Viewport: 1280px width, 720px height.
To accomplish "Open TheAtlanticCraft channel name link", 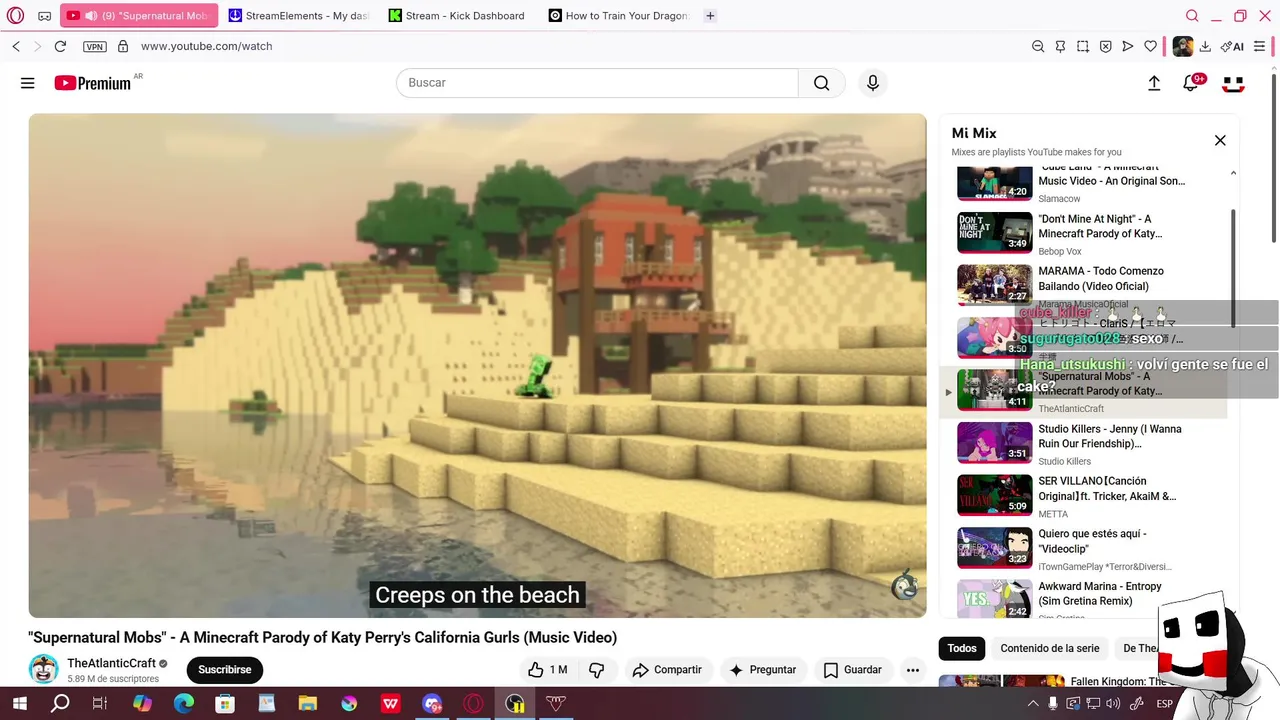I will click(x=111, y=663).
